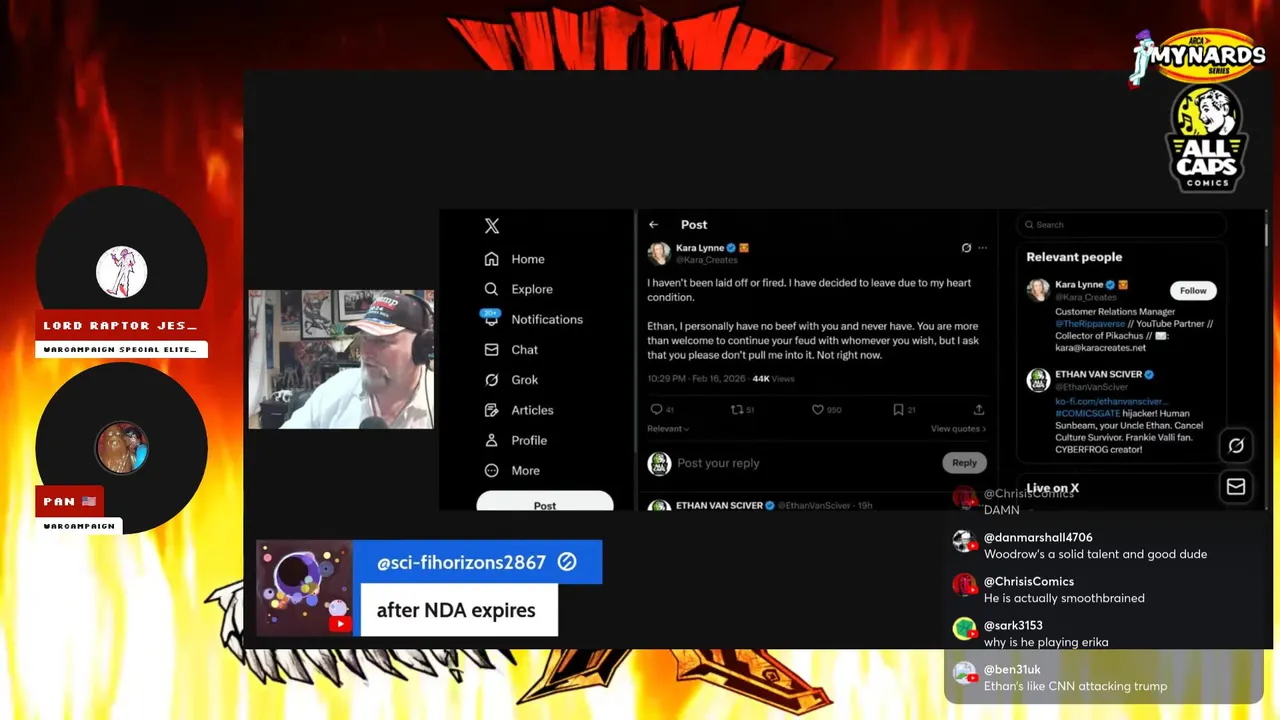
Task: Open the post's three-dot options menu
Action: click(983, 248)
